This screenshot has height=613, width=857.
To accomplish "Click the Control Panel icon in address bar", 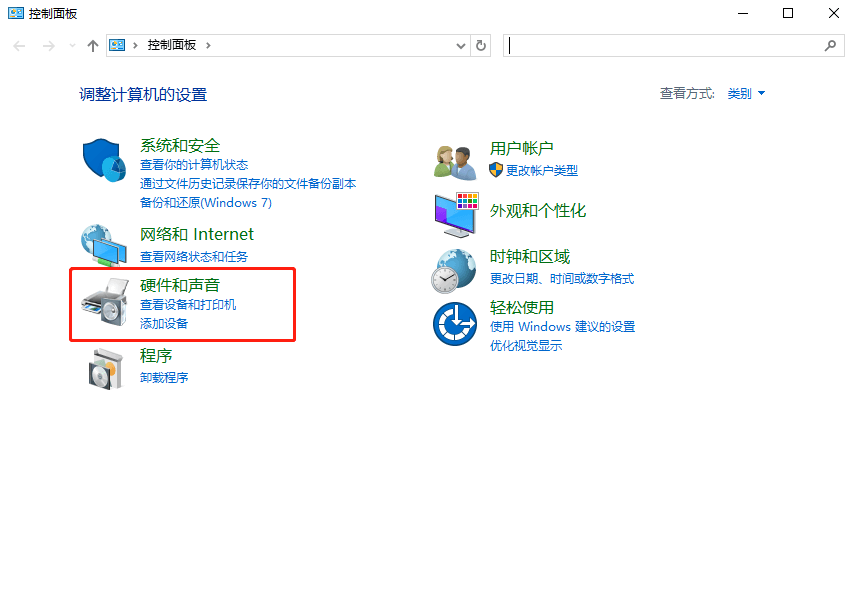I will [x=116, y=45].
